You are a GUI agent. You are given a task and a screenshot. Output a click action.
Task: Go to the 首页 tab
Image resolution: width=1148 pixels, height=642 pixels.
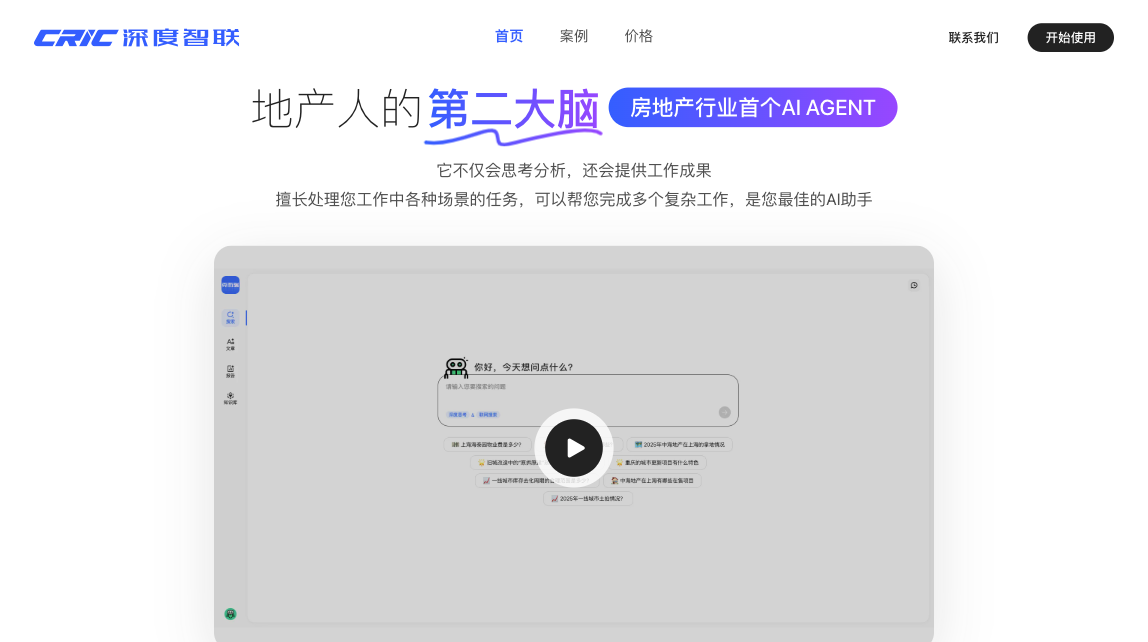tap(509, 36)
